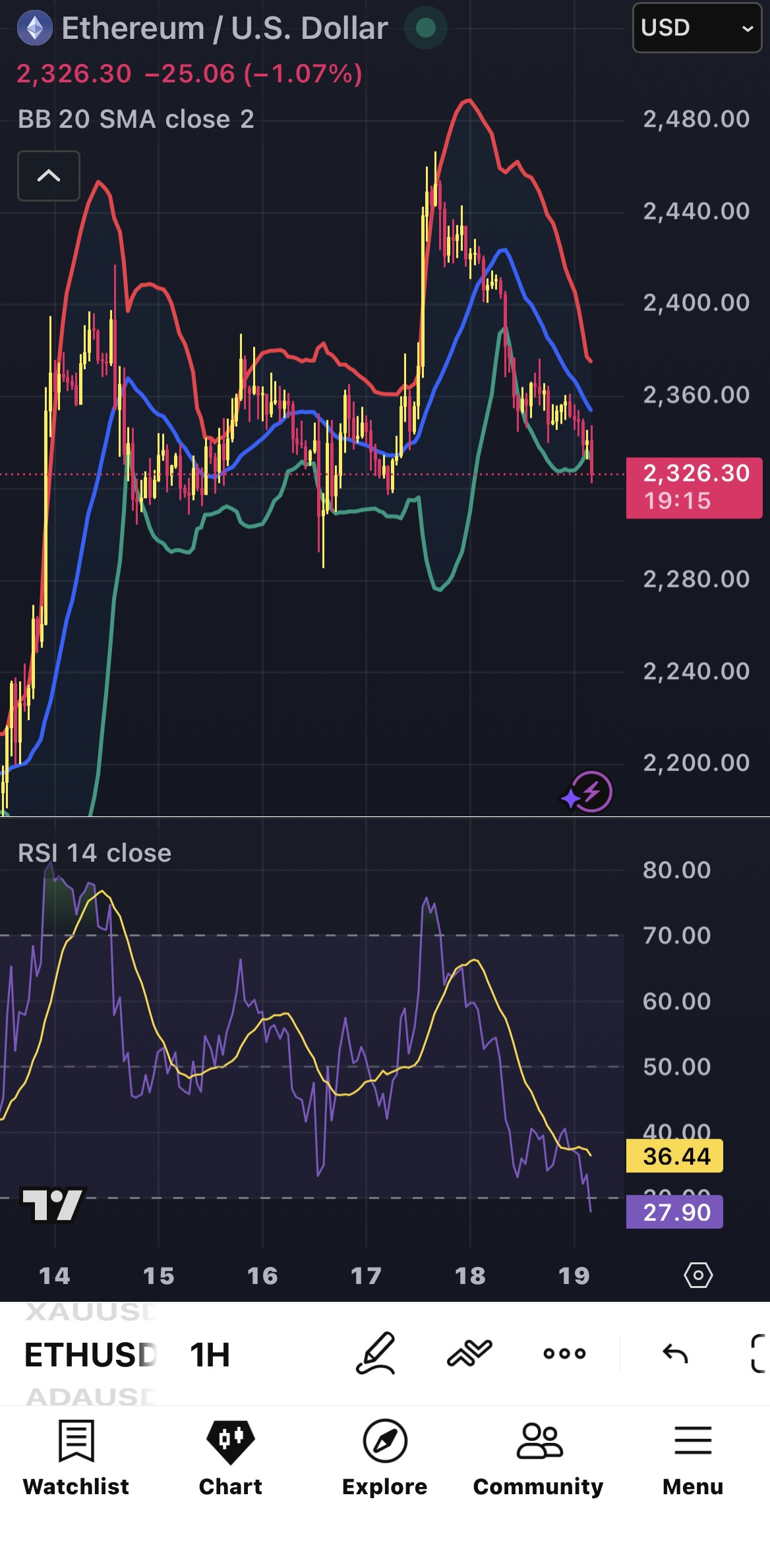Tap the TradingView logo watermark
This screenshot has height=1568, width=770.
pyautogui.click(x=53, y=1204)
